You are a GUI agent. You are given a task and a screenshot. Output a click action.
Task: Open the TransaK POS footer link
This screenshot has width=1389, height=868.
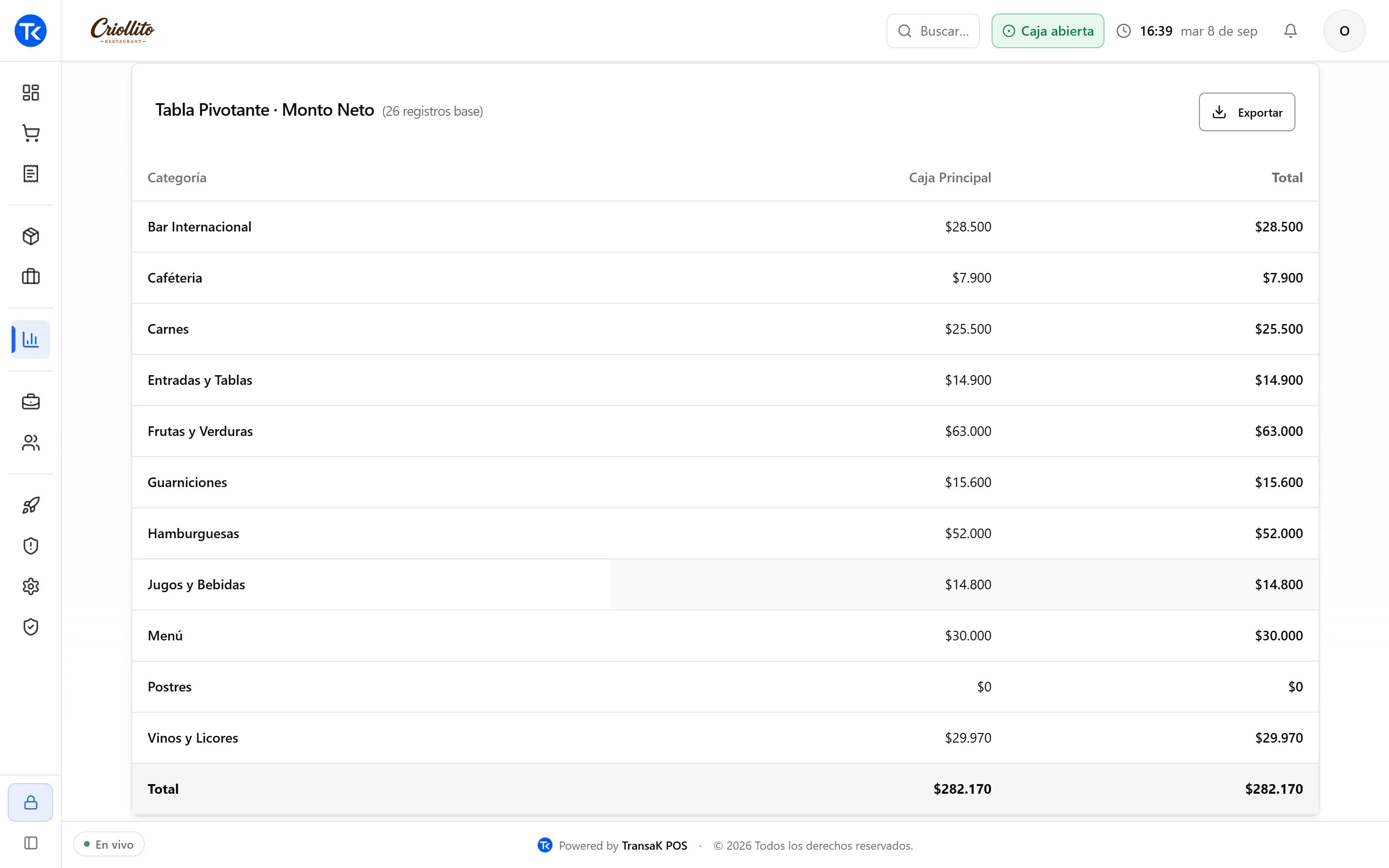coord(654,845)
